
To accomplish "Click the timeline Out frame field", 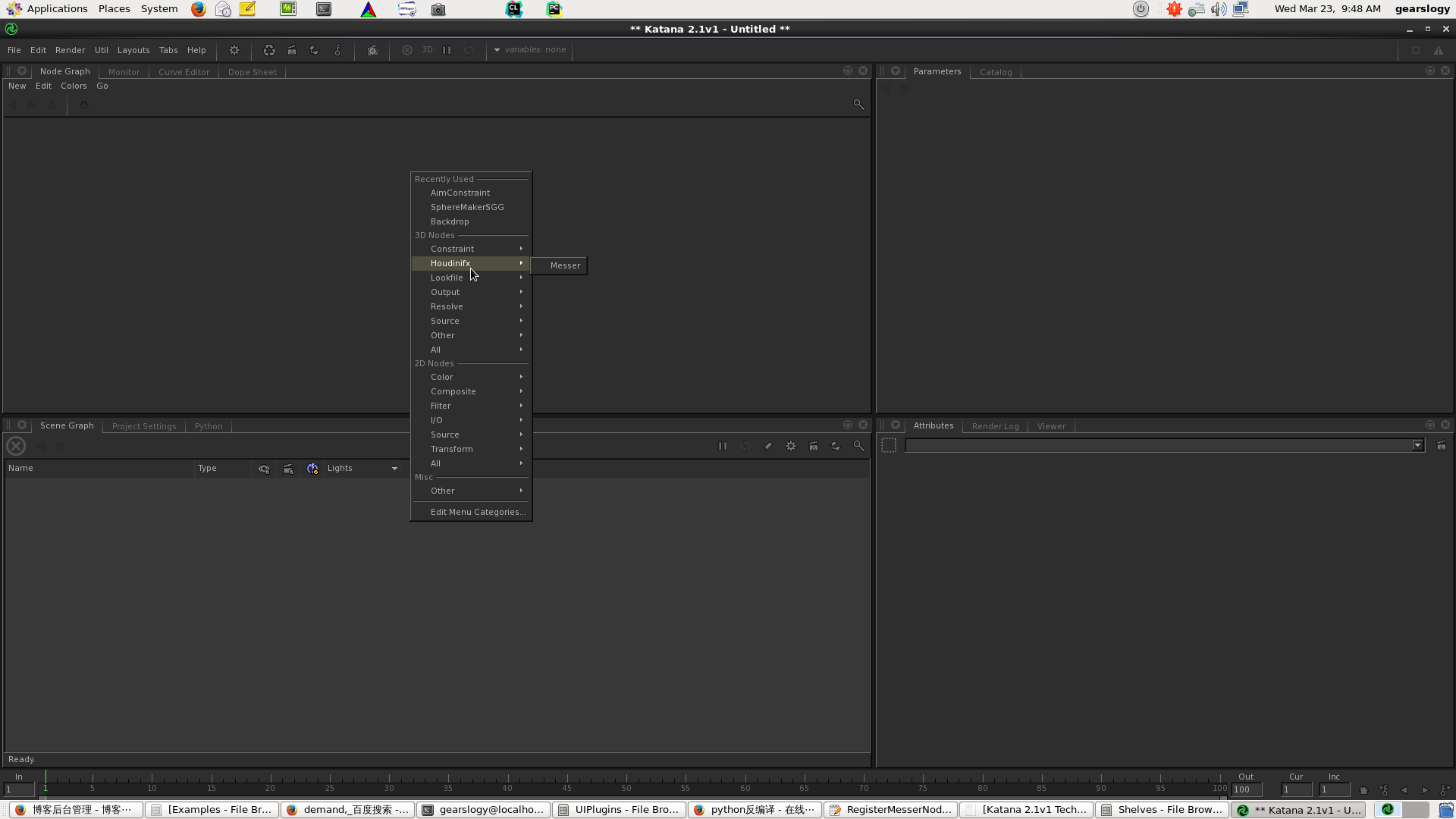I will [1247, 789].
